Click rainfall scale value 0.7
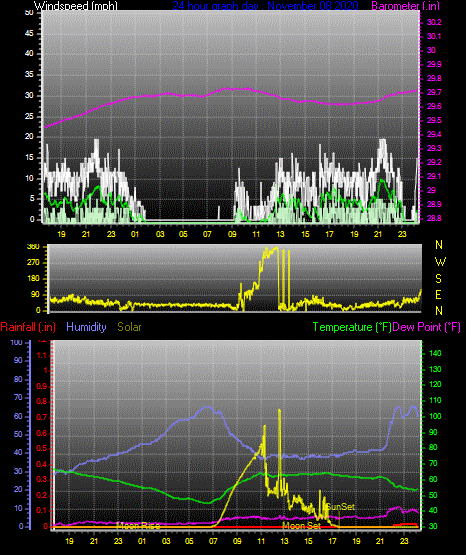The width and height of the screenshot is (466, 555). [x=42, y=417]
